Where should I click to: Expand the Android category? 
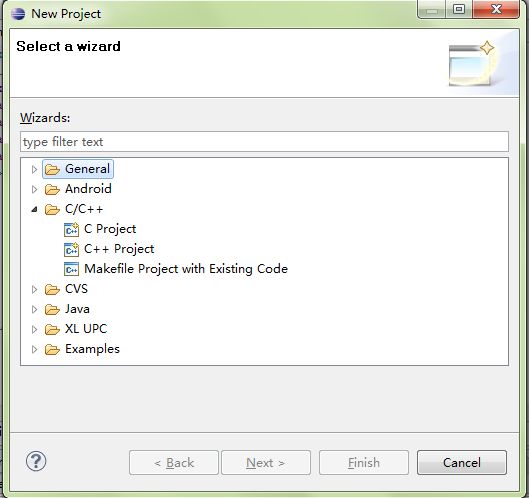click(34, 189)
